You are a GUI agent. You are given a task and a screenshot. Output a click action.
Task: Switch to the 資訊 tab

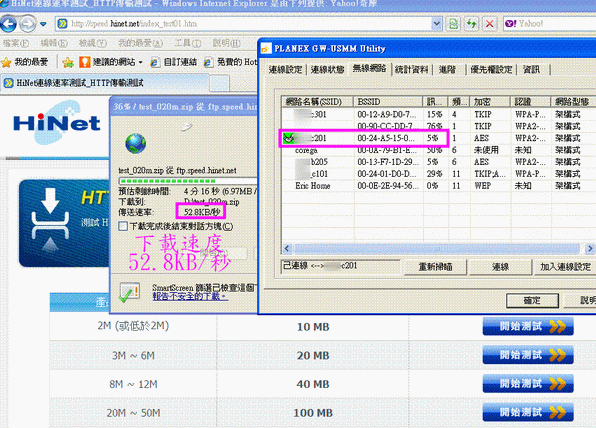coord(531,70)
